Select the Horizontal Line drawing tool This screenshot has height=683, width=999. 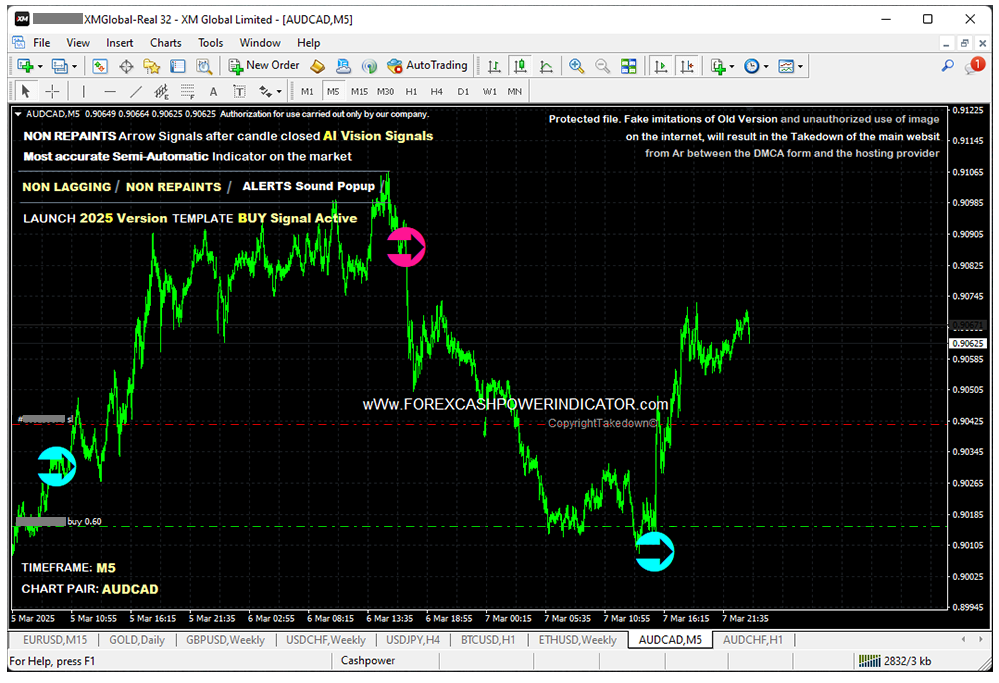click(110, 91)
